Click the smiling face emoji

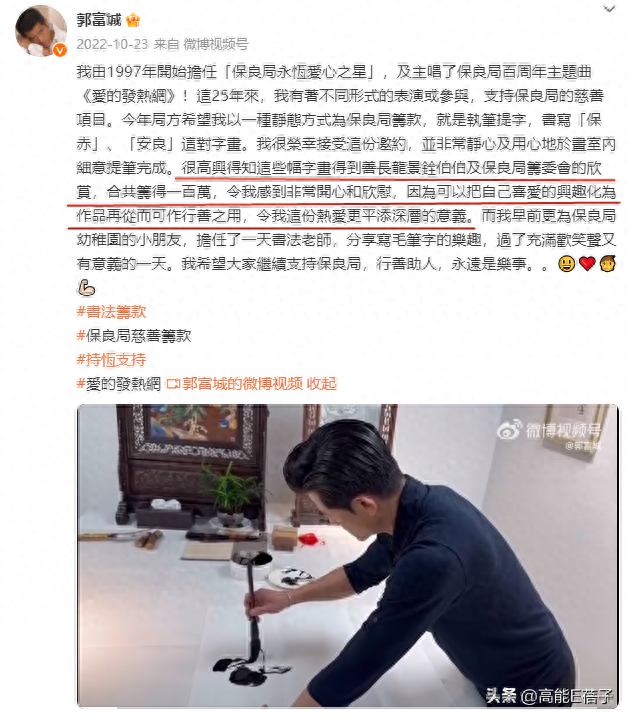pyautogui.click(x=567, y=264)
